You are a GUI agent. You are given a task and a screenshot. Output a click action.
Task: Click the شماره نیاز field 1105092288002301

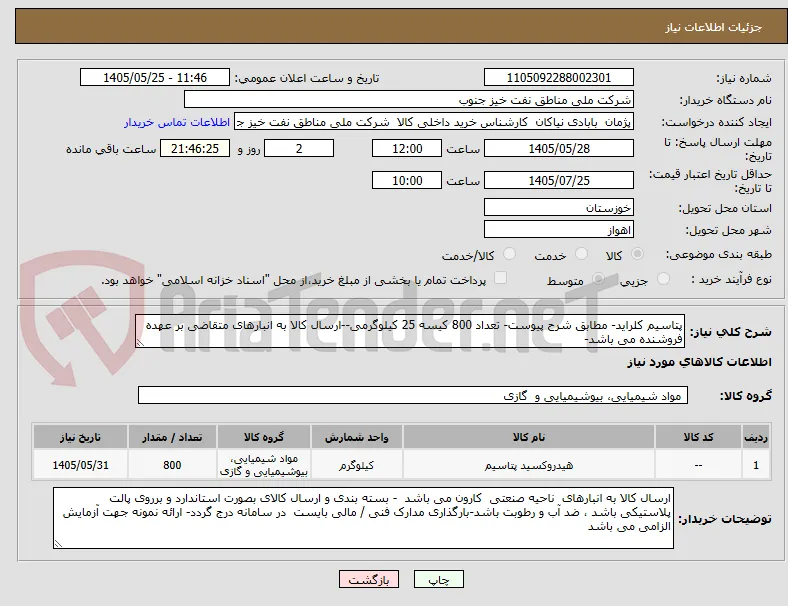coord(558,78)
